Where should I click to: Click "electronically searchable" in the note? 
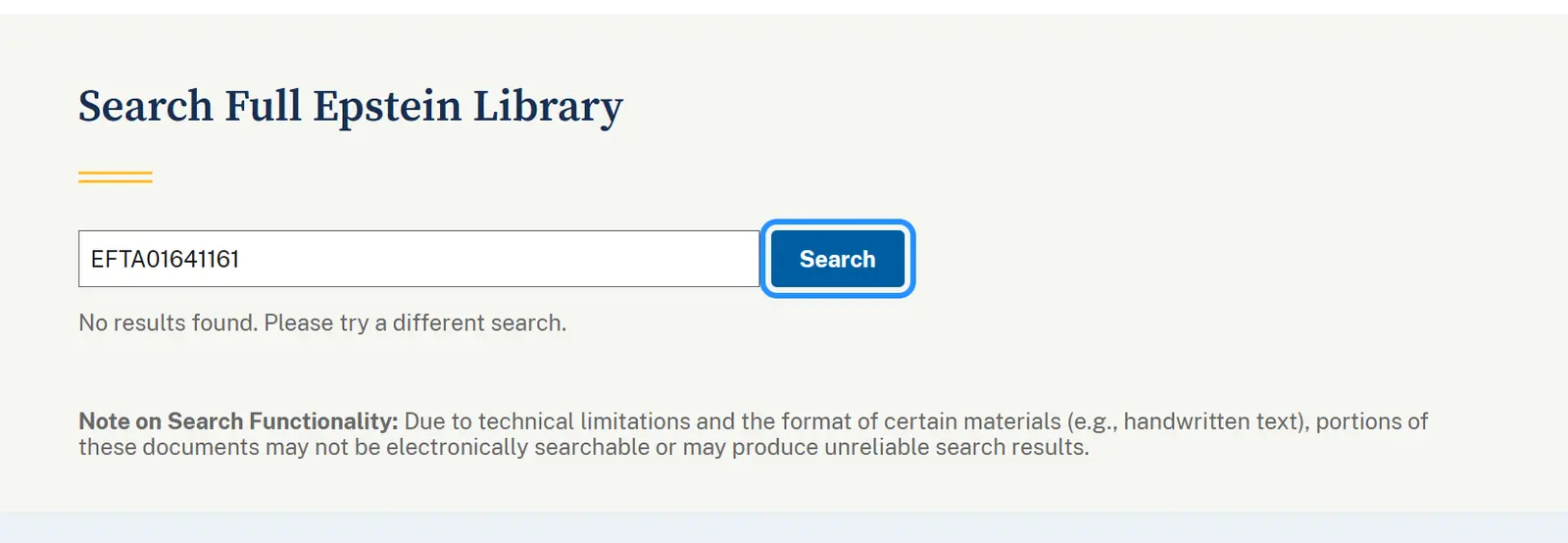(517, 447)
